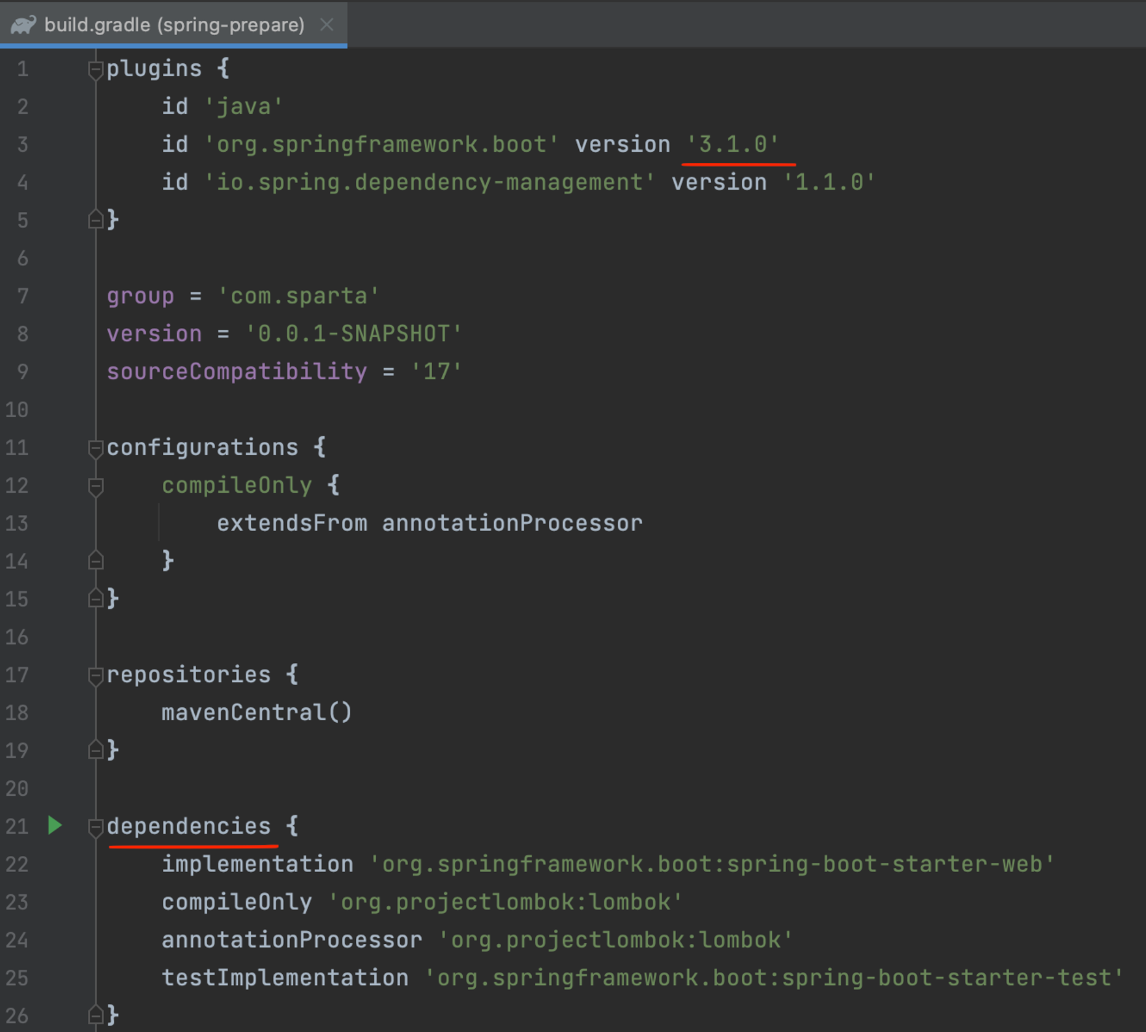
Task: Click the mavenCentral() call
Action: pos(257,713)
